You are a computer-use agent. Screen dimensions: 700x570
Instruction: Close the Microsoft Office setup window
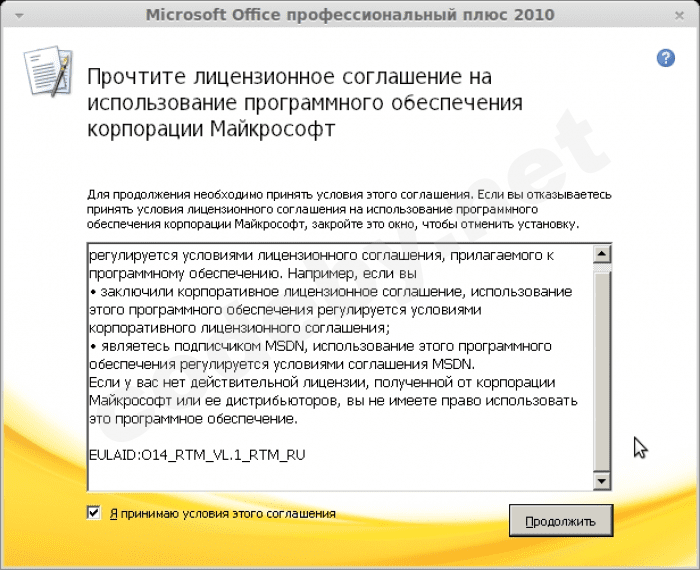pos(679,16)
